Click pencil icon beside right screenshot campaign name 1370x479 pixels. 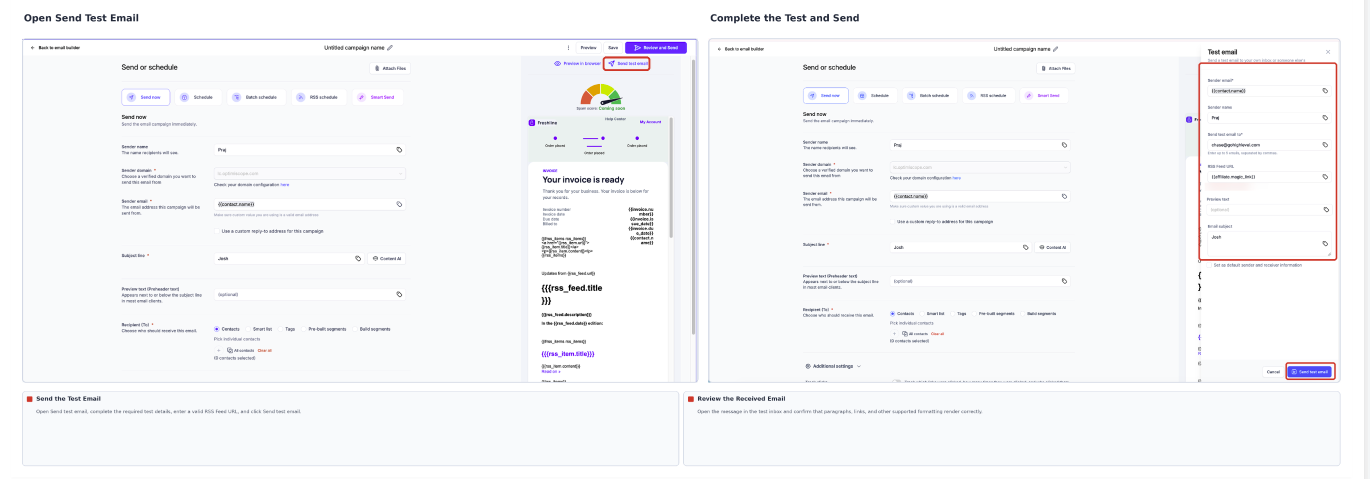1055,48
